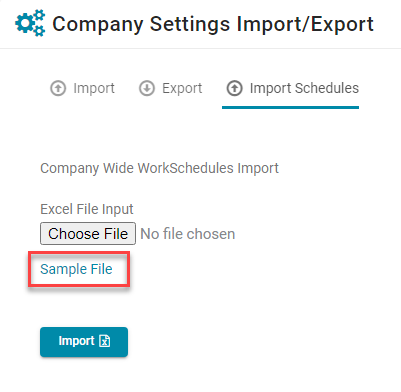Switch to the Import tab
Viewport: 401px width, 392px height.
point(82,88)
